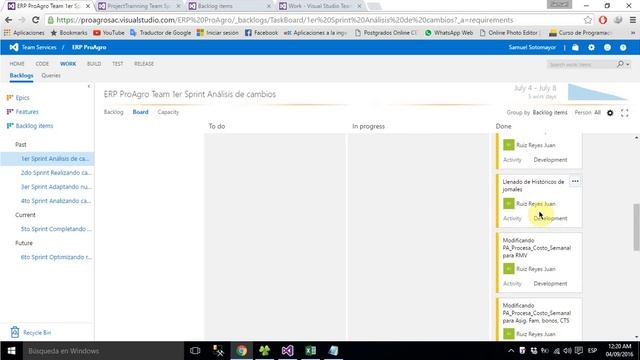Switch to the Backlog items browser tab

pyautogui.click(x=229, y=6)
